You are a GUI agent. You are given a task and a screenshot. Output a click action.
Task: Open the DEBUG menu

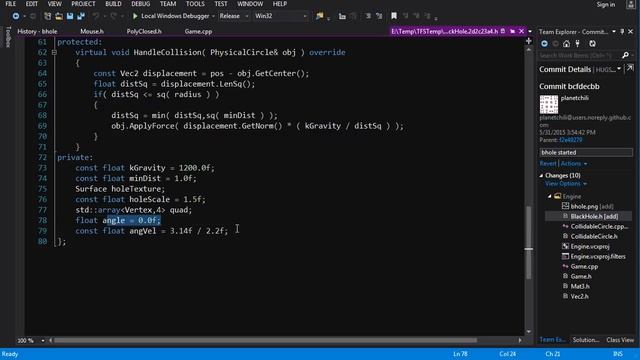(140, 4)
